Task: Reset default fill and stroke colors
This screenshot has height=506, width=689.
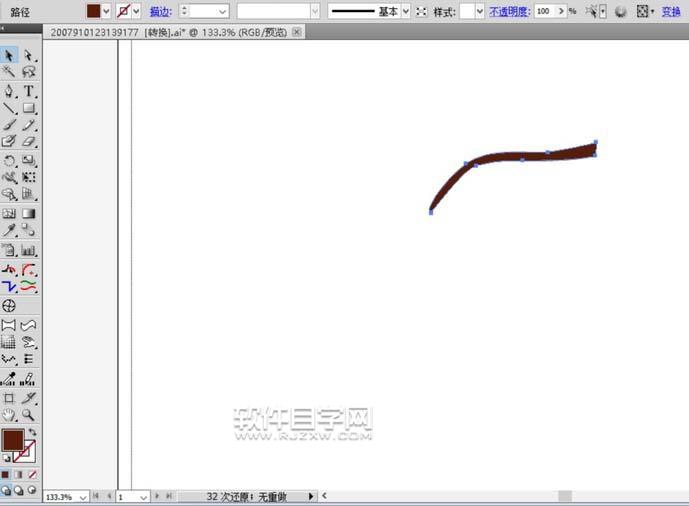Action: [7, 458]
